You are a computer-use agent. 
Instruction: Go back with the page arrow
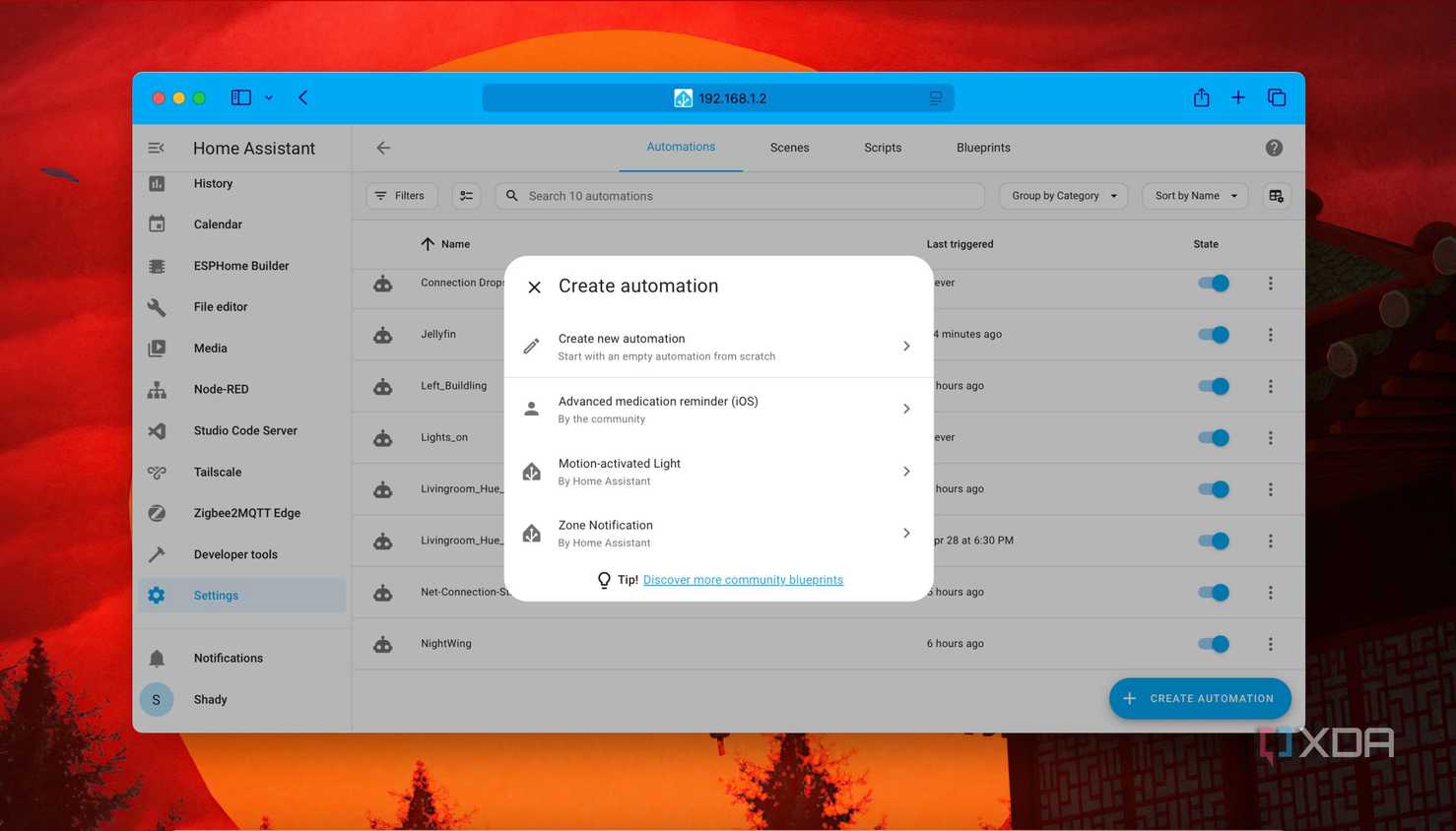click(x=383, y=148)
